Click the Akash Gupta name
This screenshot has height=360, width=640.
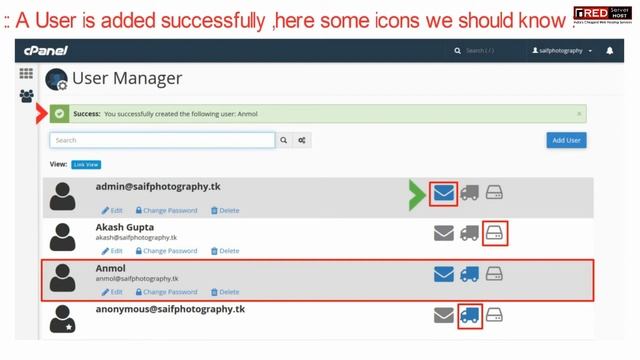(124, 227)
